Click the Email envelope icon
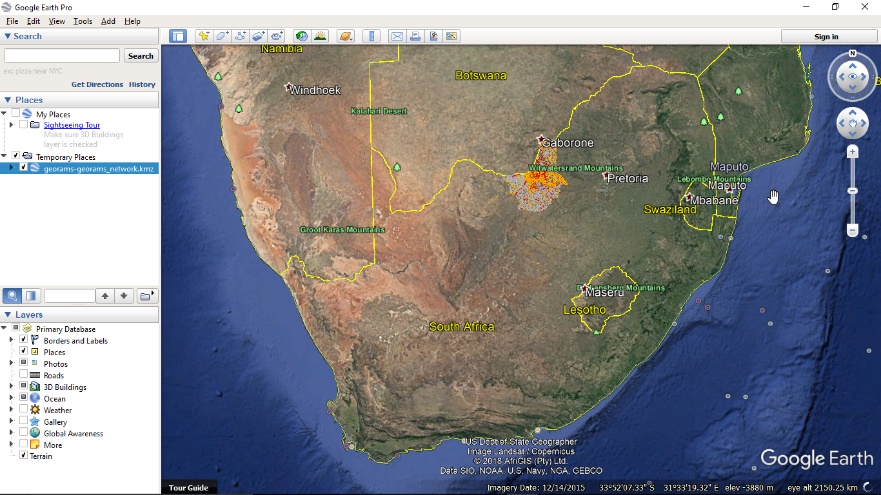881x495 pixels. [397, 36]
